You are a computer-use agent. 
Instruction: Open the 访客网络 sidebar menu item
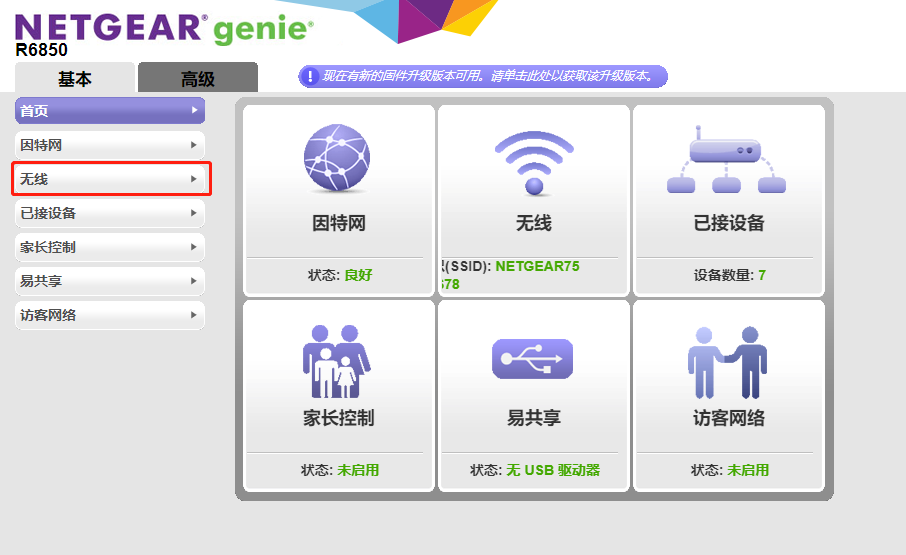pyautogui.click(x=110, y=315)
